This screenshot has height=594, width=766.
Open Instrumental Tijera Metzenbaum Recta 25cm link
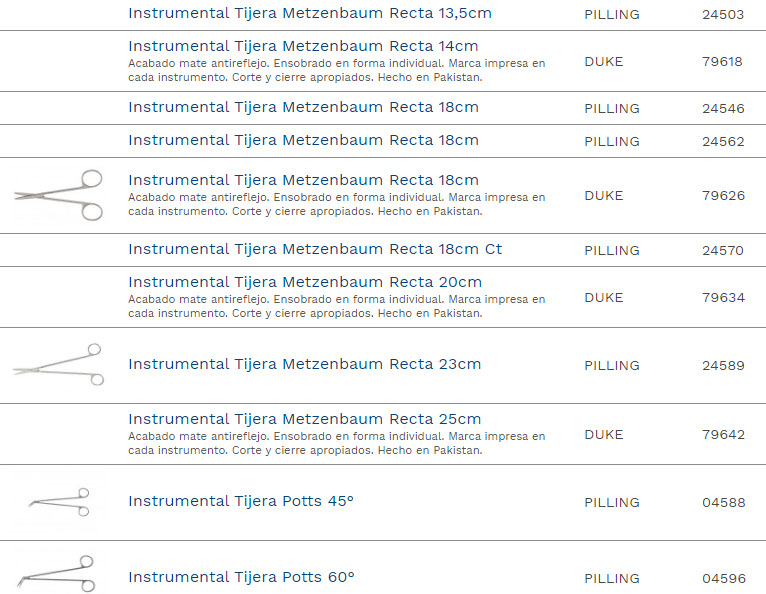tap(304, 419)
